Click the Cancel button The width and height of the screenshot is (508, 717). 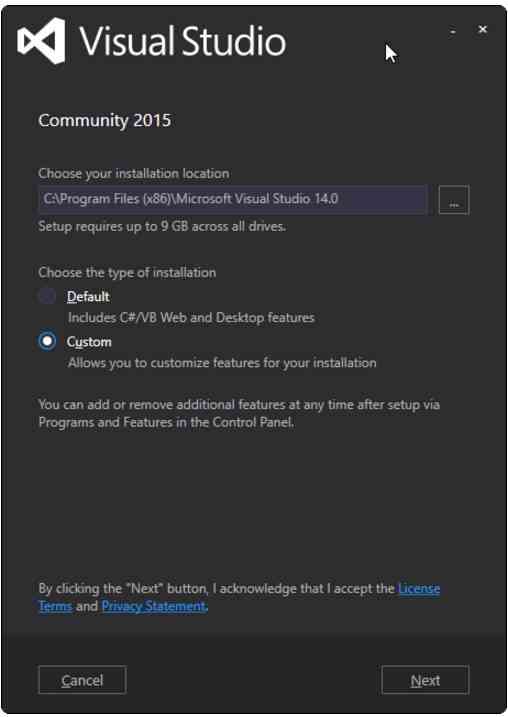coord(82,680)
